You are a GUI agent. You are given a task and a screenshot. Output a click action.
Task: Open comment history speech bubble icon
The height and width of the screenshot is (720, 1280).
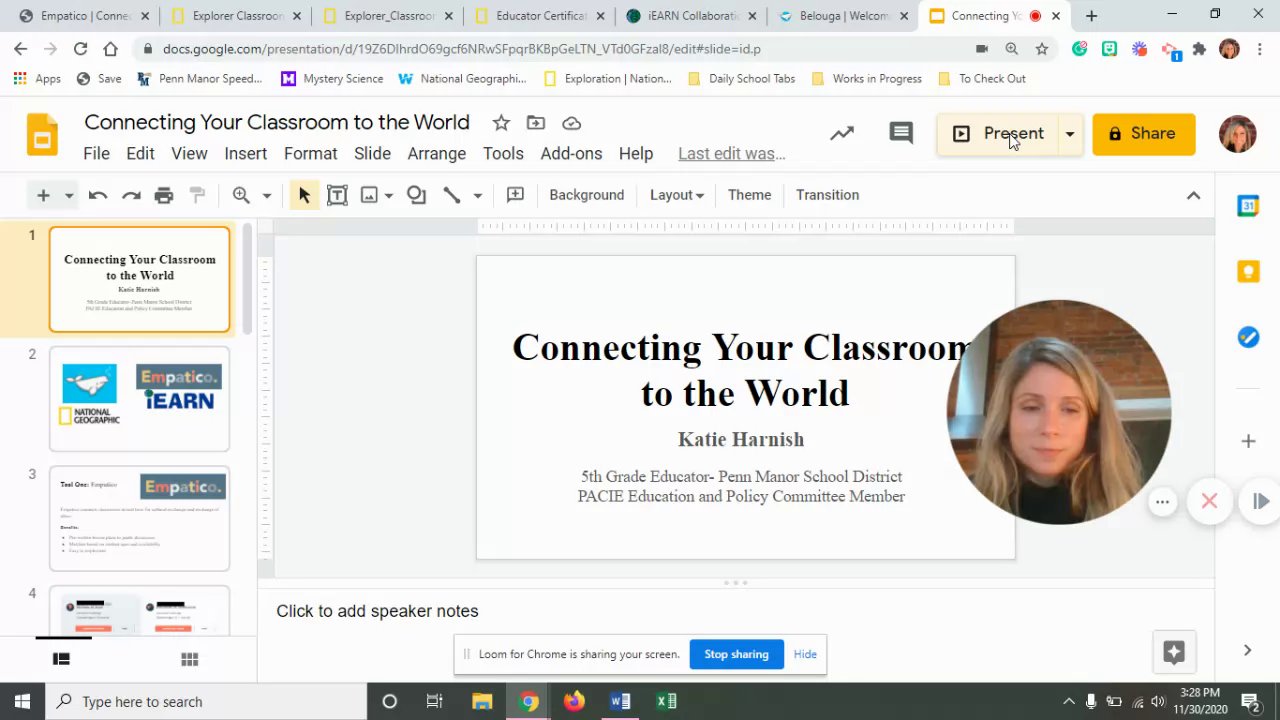click(x=901, y=133)
